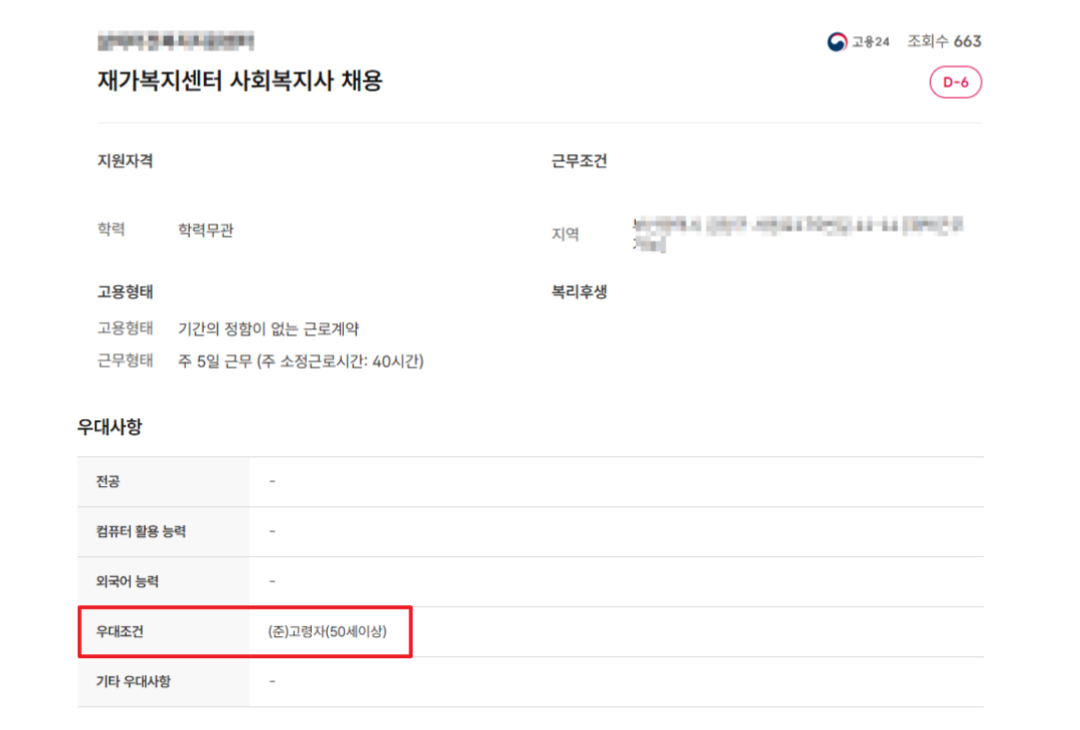The height and width of the screenshot is (730, 1080).
Task: Select the 주 5일 근무 working hours text
Action: pos(301,361)
